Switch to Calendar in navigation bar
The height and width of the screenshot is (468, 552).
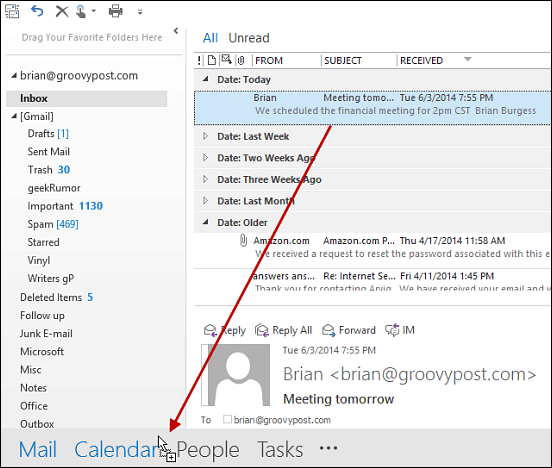point(117,450)
